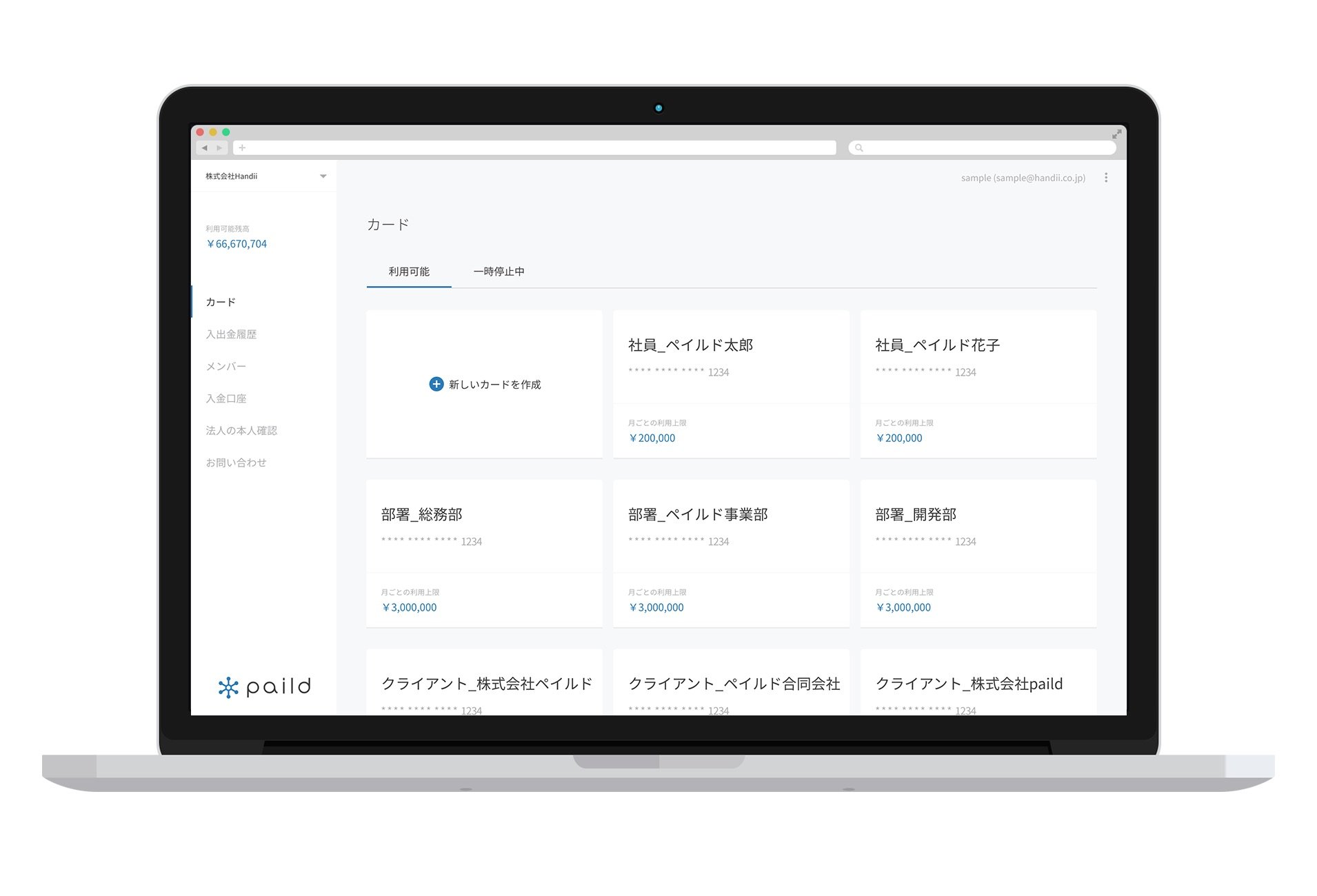Click masked card number on 部署_総務部
The image size is (1317, 896).
tap(432, 542)
